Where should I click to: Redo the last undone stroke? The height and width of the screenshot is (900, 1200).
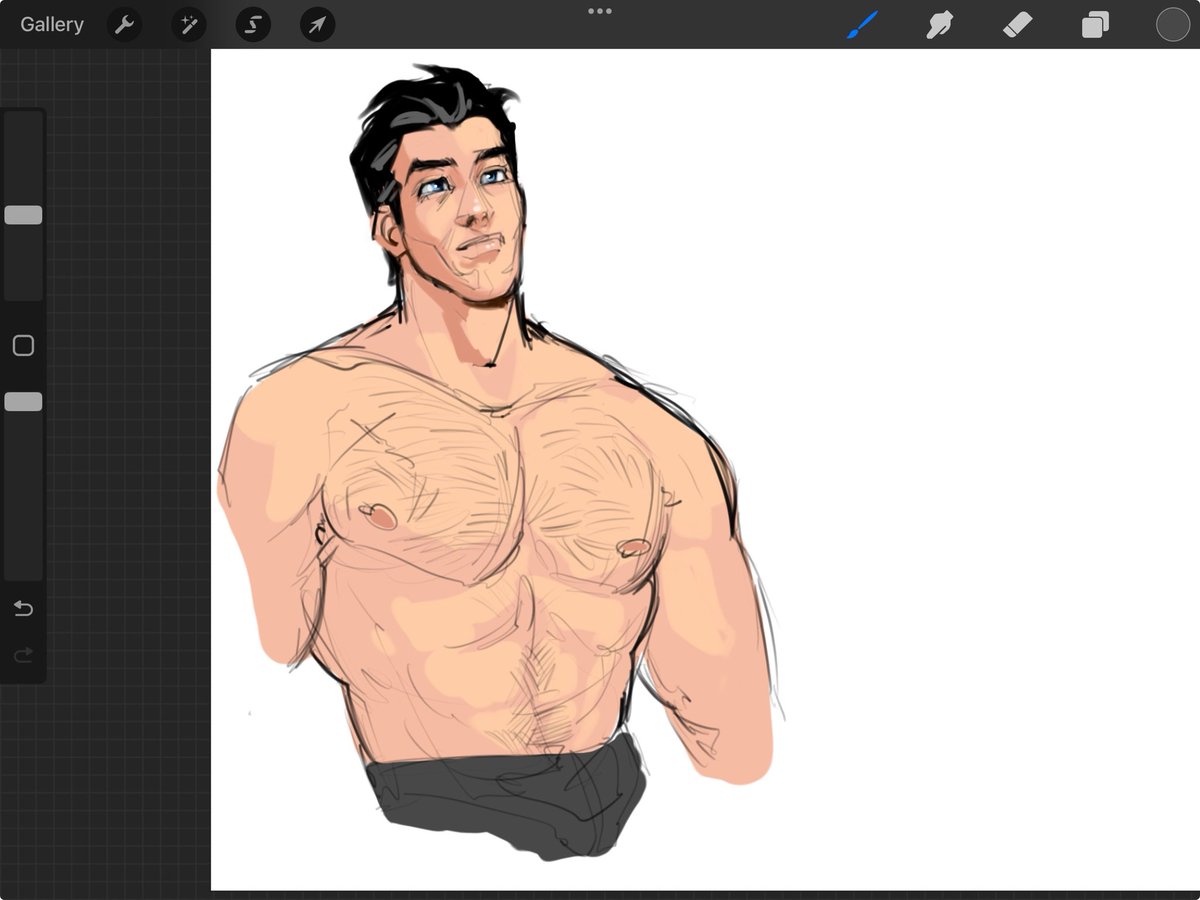point(23,655)
